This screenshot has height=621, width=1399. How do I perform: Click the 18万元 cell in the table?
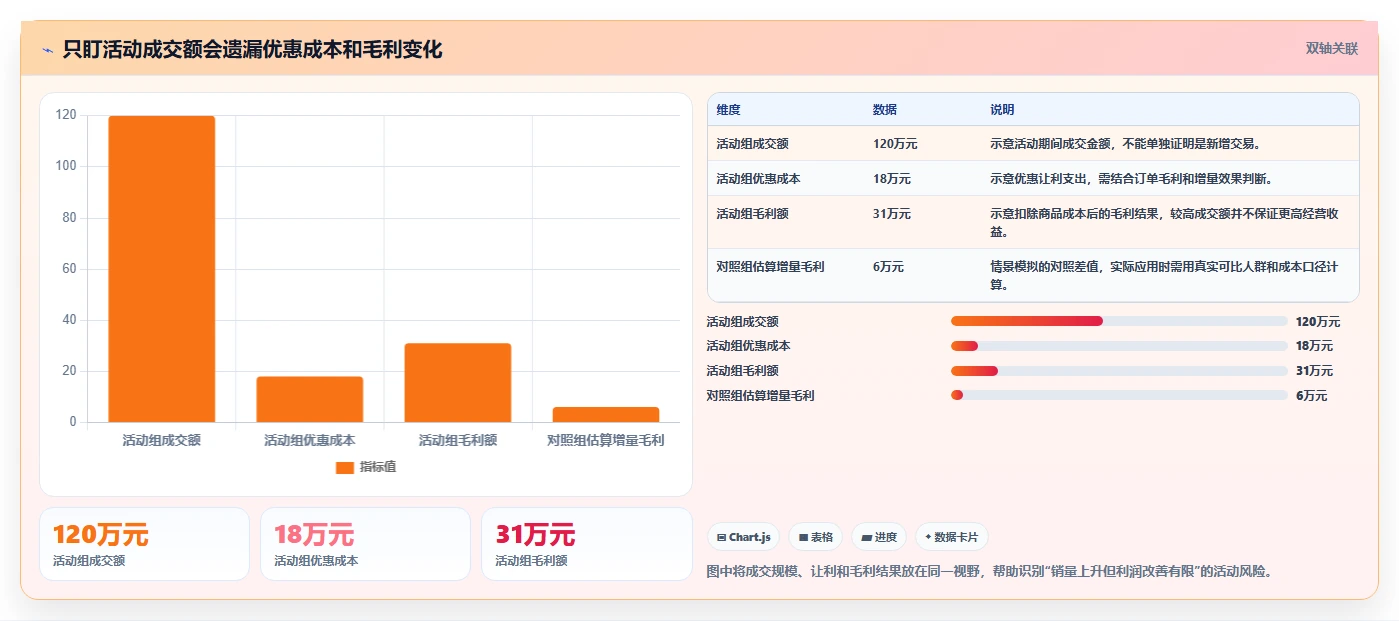(892, 179)
